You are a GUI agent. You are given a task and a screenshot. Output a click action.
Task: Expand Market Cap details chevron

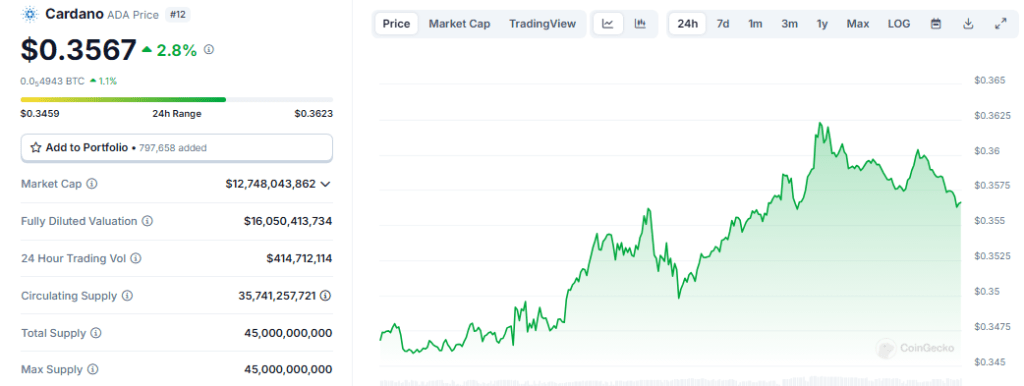tap(326, 184)
